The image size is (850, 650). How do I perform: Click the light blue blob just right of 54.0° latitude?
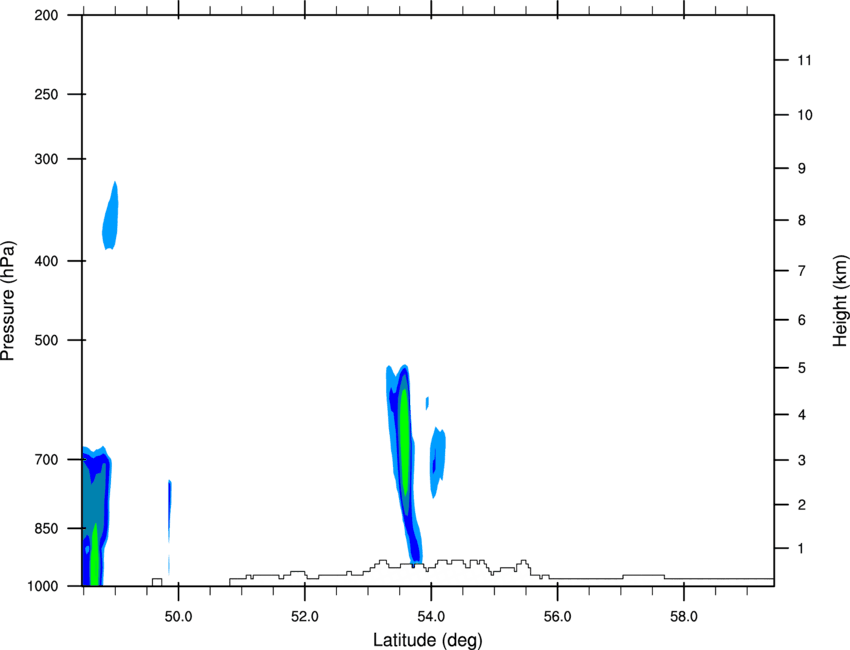click(437, 461)
